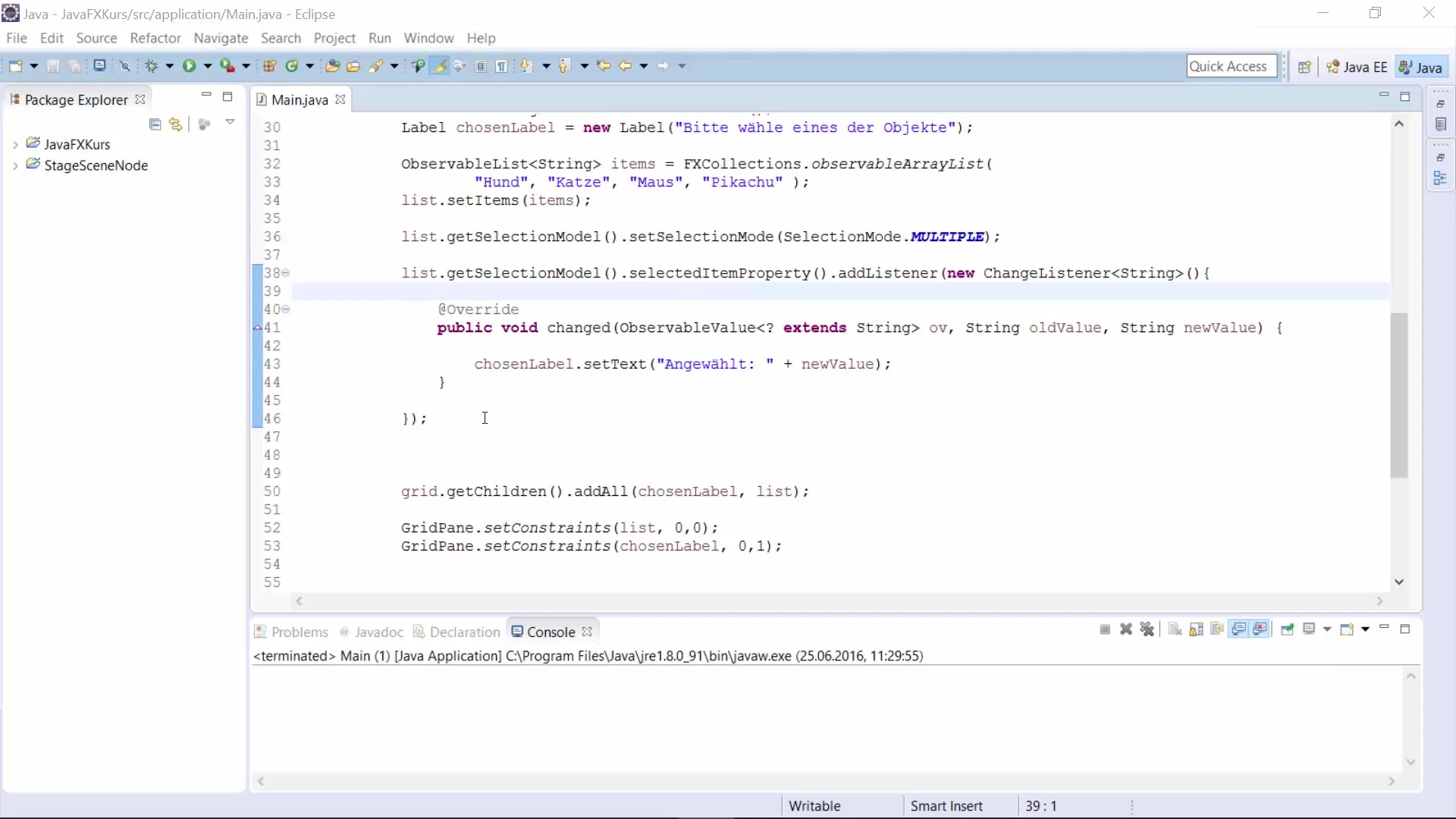Toggle Skip All Breakpoints icon
Screen dimensions: 1456x819
[125, 66]
